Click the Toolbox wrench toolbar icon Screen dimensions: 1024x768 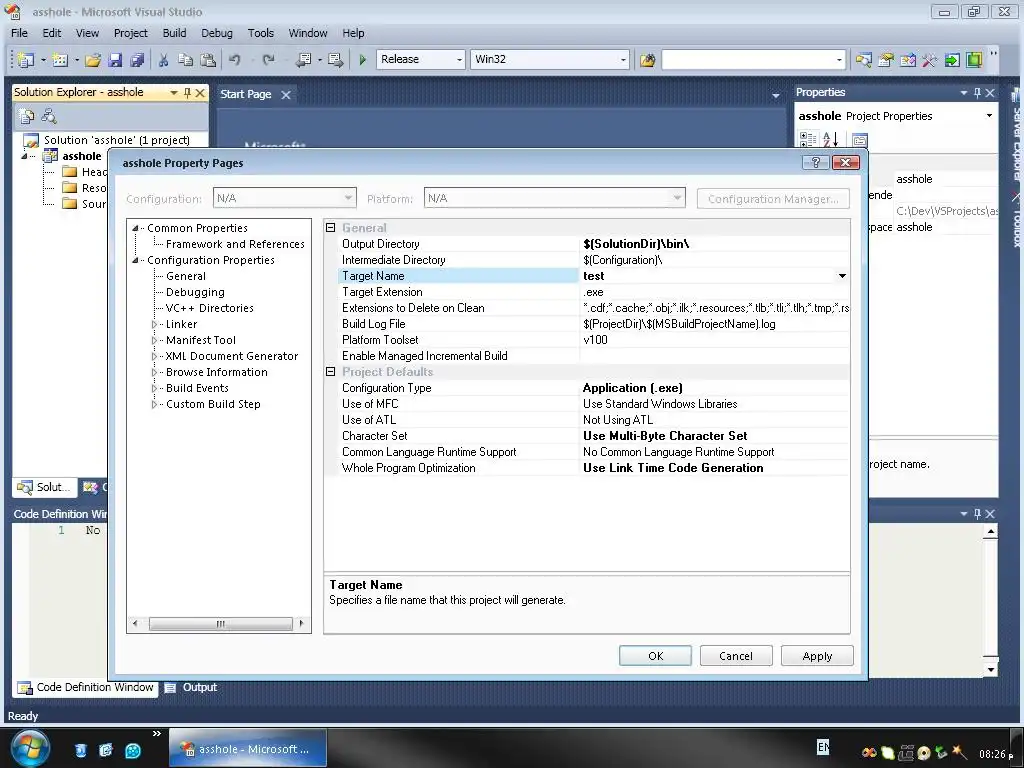click(x=930, y=60)
